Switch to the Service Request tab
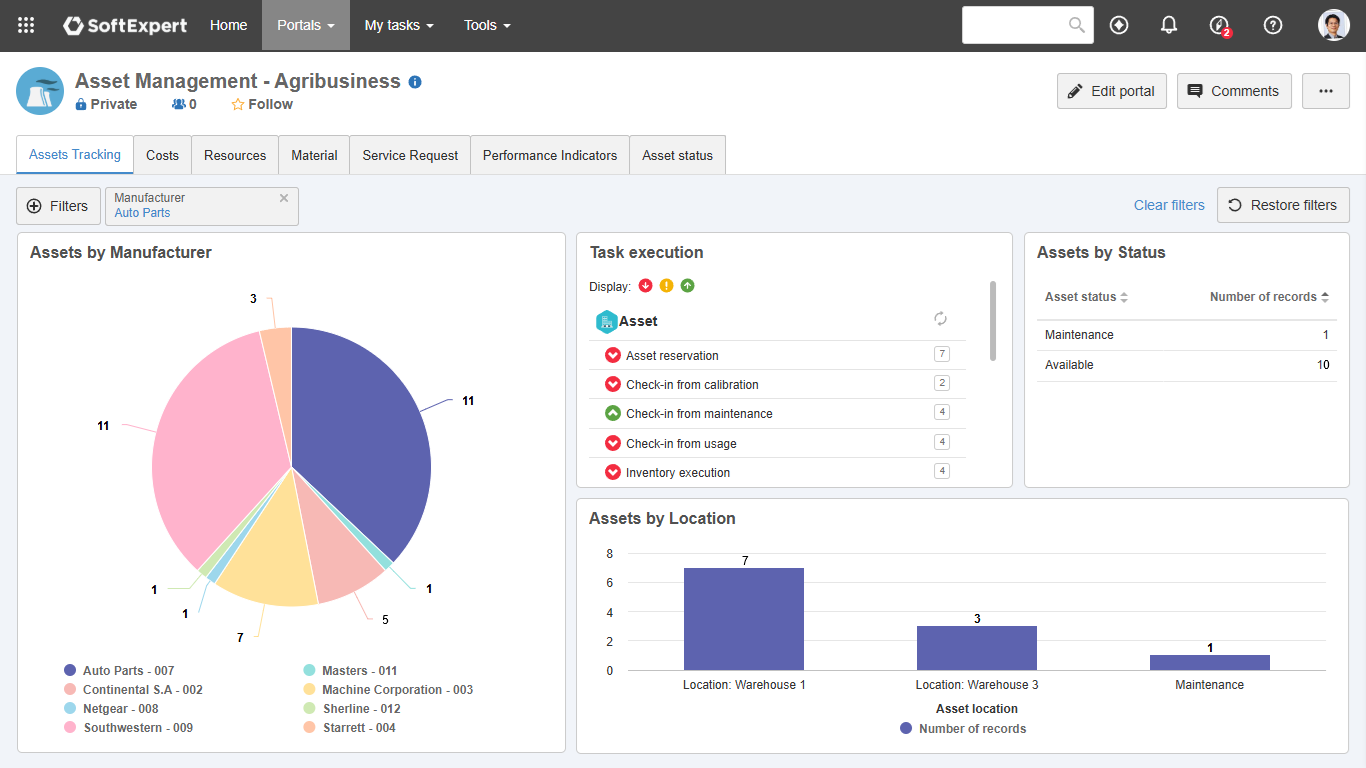Image resolution: width=1366 pixels, height=768 pixels. coord(410,155)
